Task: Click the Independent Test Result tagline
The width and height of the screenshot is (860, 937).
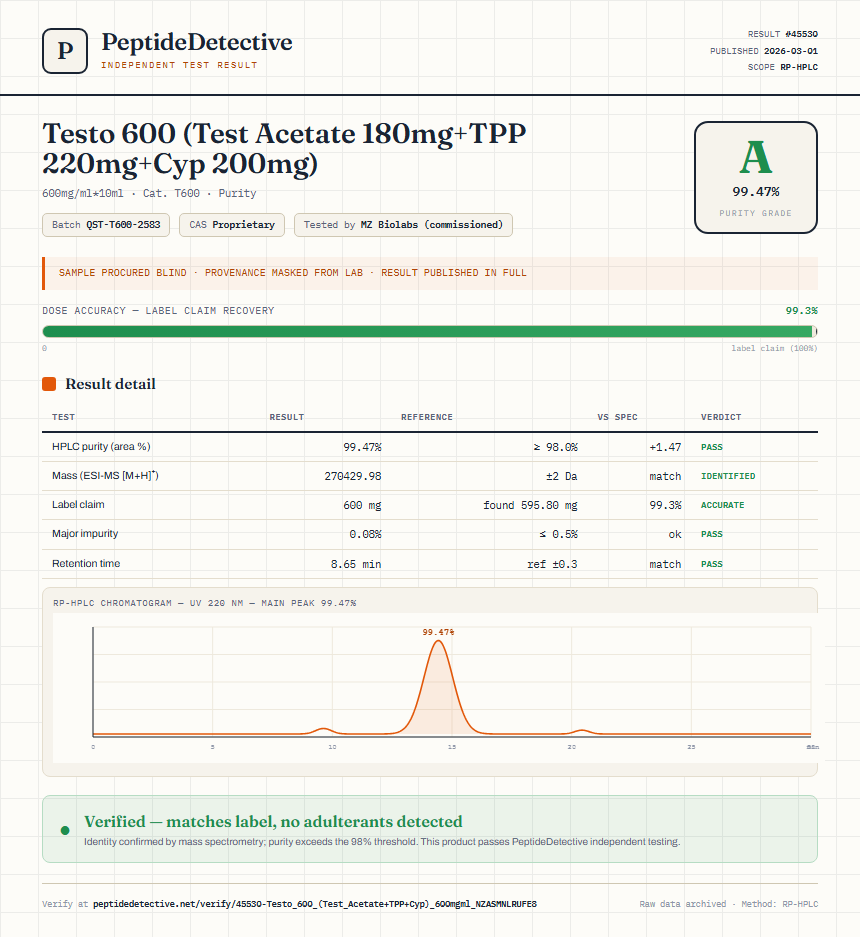Action: pyautogui.click(x=179, y=65)
